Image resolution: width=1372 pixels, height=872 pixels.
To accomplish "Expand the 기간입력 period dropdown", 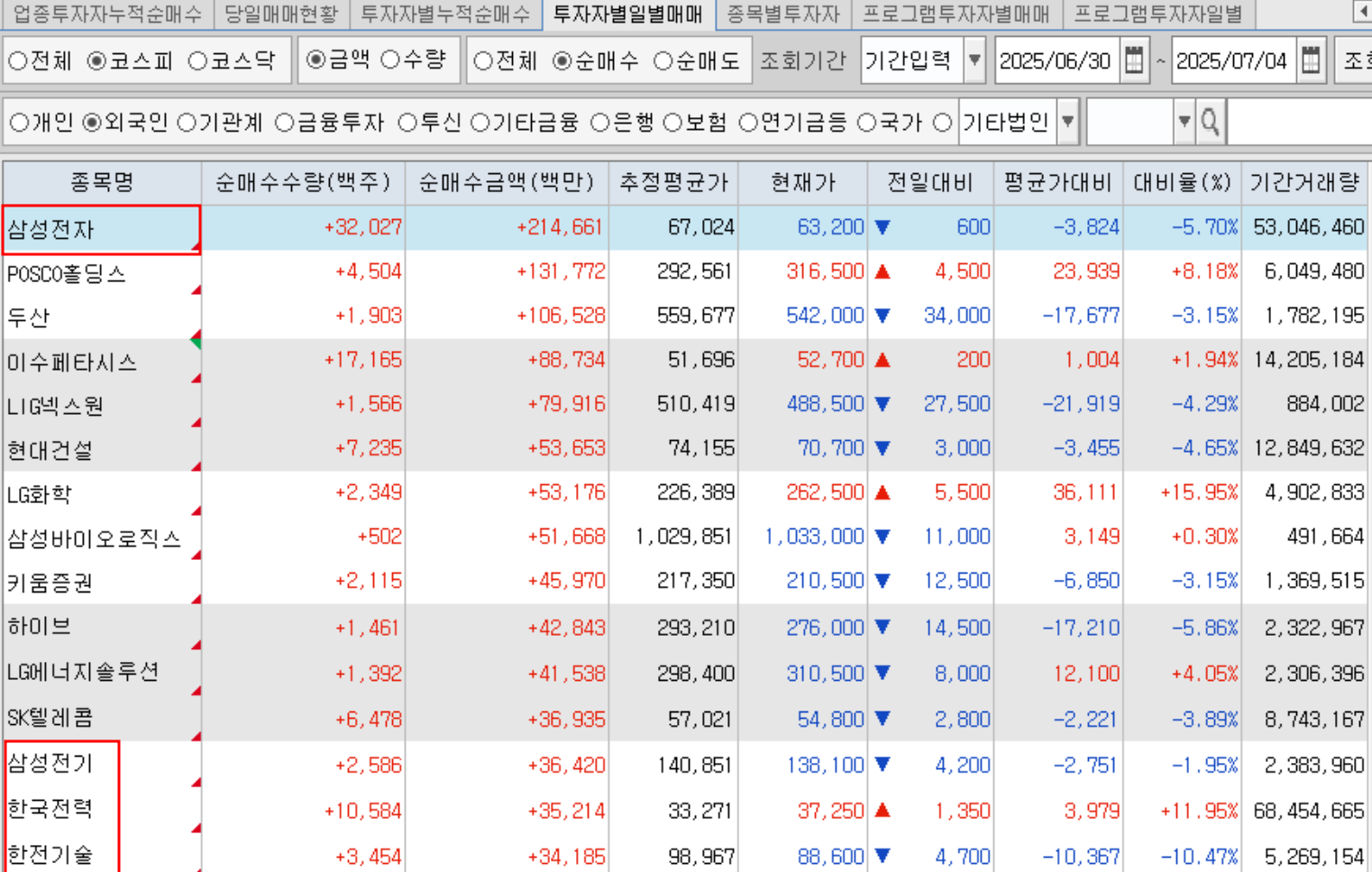I will 974,60.
